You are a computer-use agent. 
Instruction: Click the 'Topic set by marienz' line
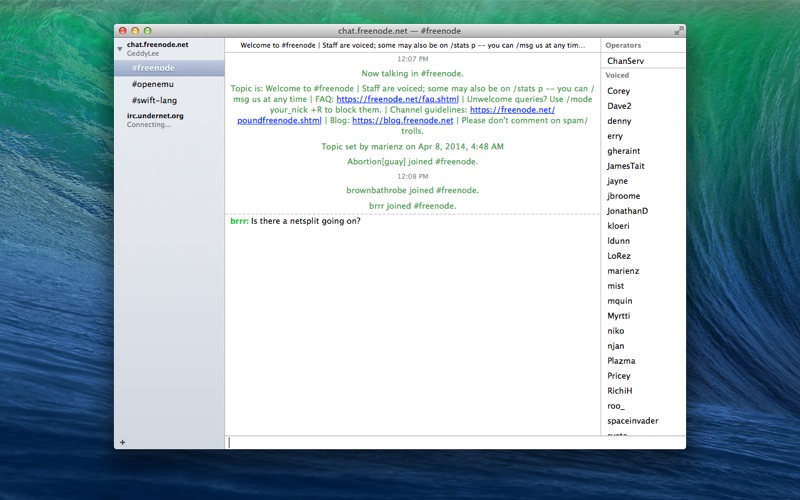[x=412, y=146]
